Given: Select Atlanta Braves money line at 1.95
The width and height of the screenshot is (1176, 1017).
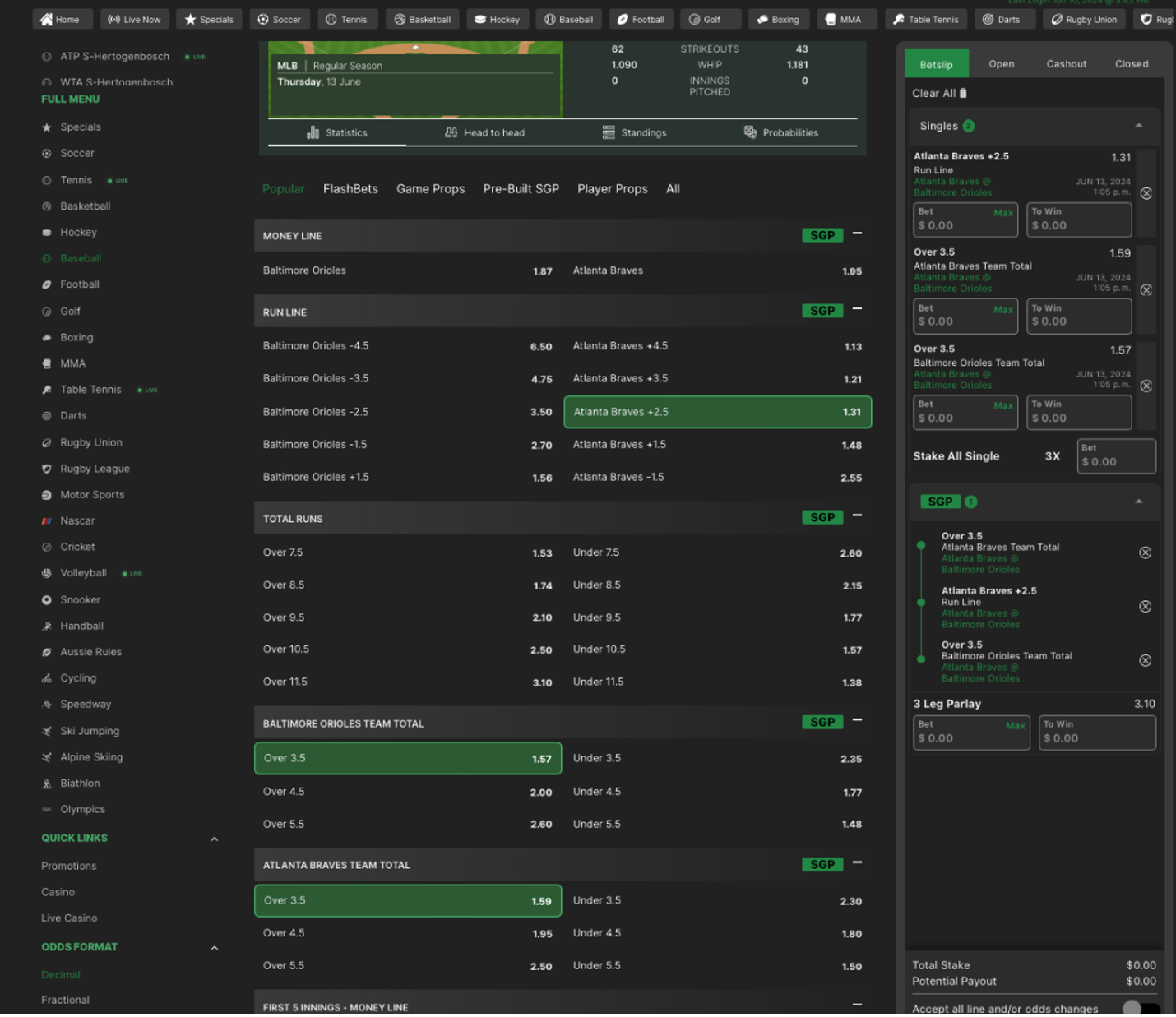Looking at the screenshot, I should point(717,271).
